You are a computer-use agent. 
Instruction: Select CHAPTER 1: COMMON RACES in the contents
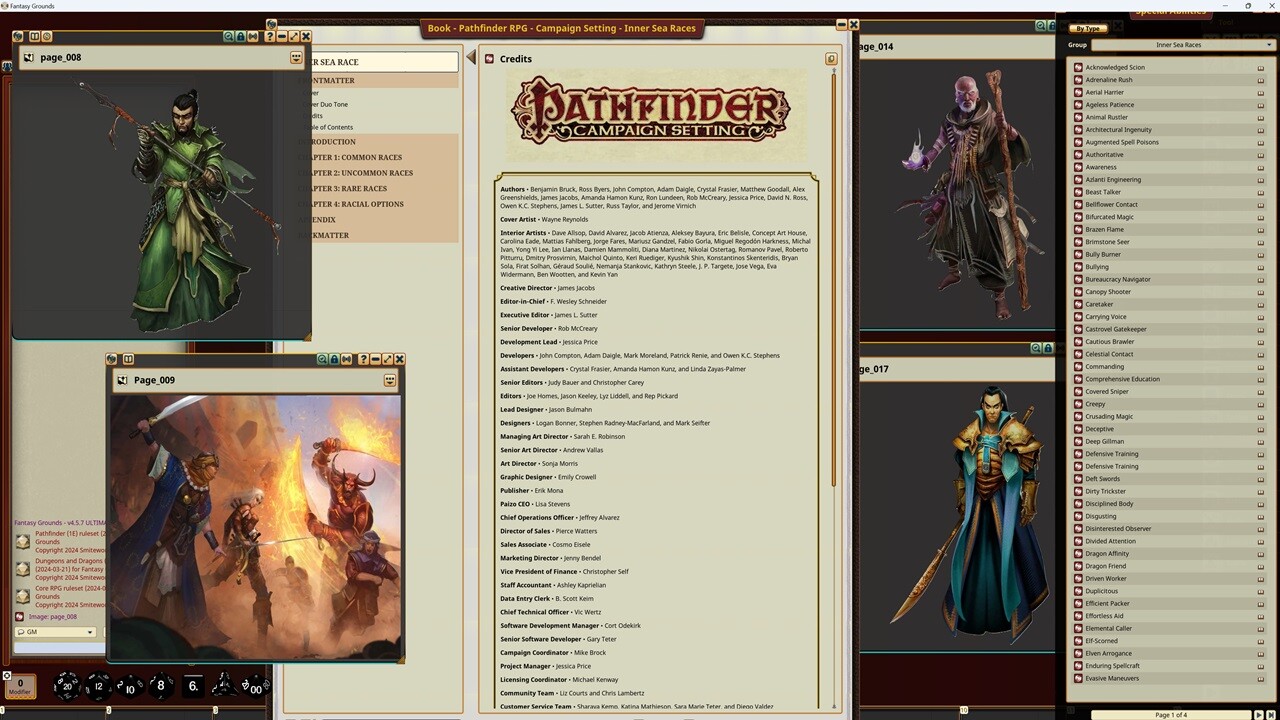[x=358, y=157]
